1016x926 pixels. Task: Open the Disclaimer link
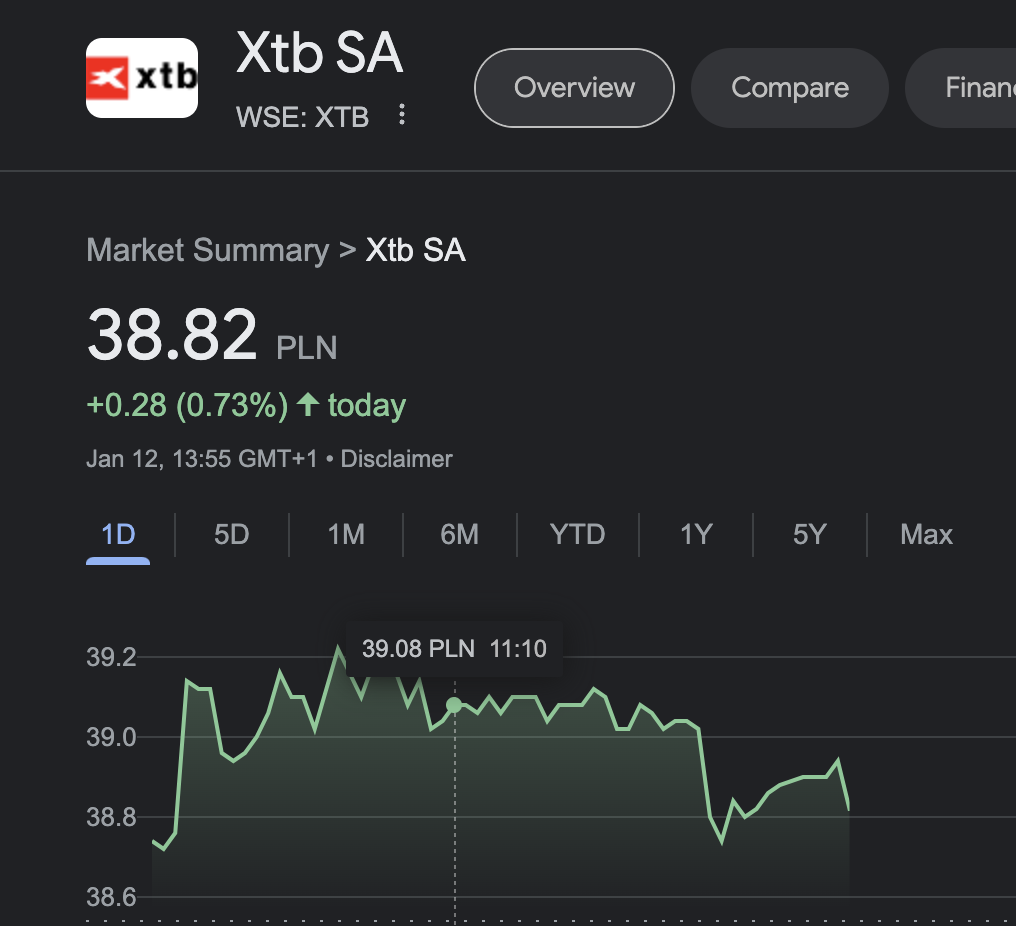point(397,459)
